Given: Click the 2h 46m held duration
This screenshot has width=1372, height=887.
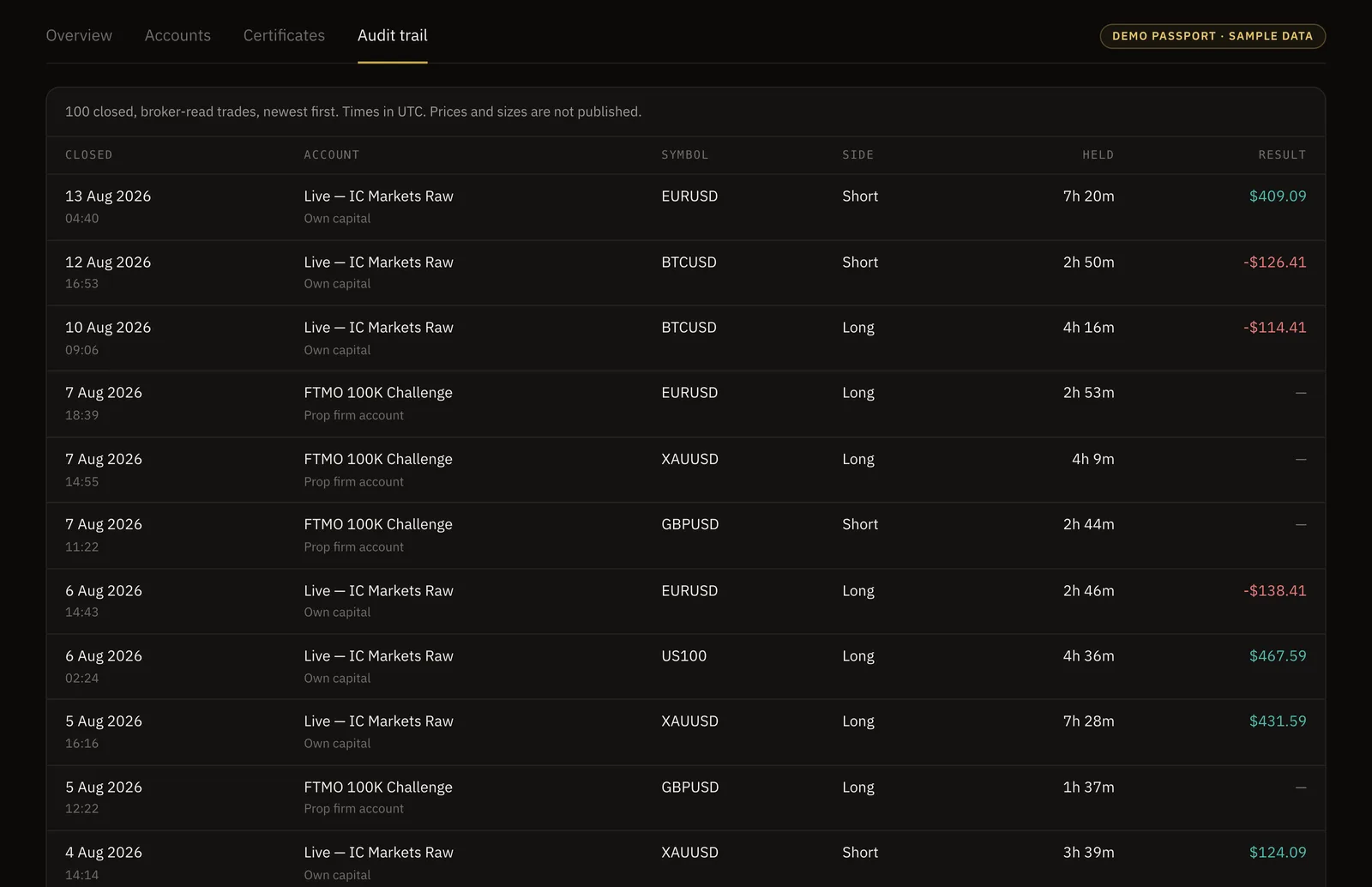Looking at the screenshot, I should click(x=1089, y=591).
